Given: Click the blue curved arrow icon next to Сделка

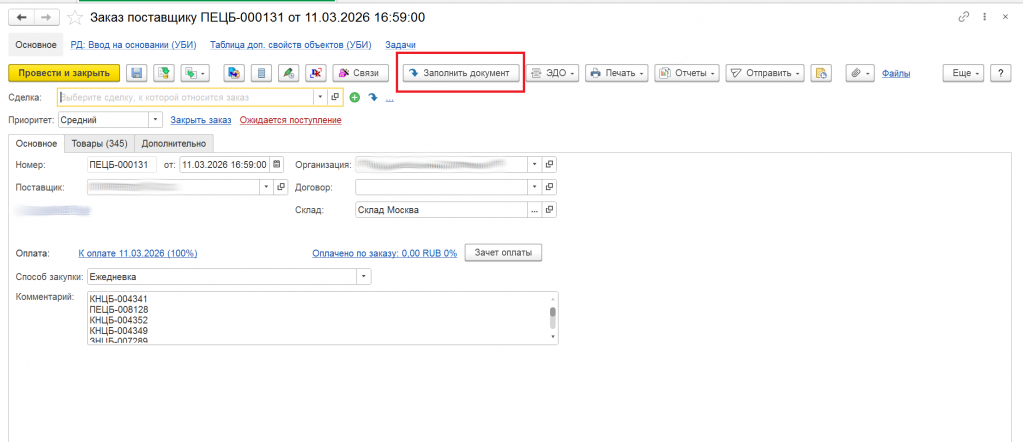Looking at the screenshot, I should point(373,97).
